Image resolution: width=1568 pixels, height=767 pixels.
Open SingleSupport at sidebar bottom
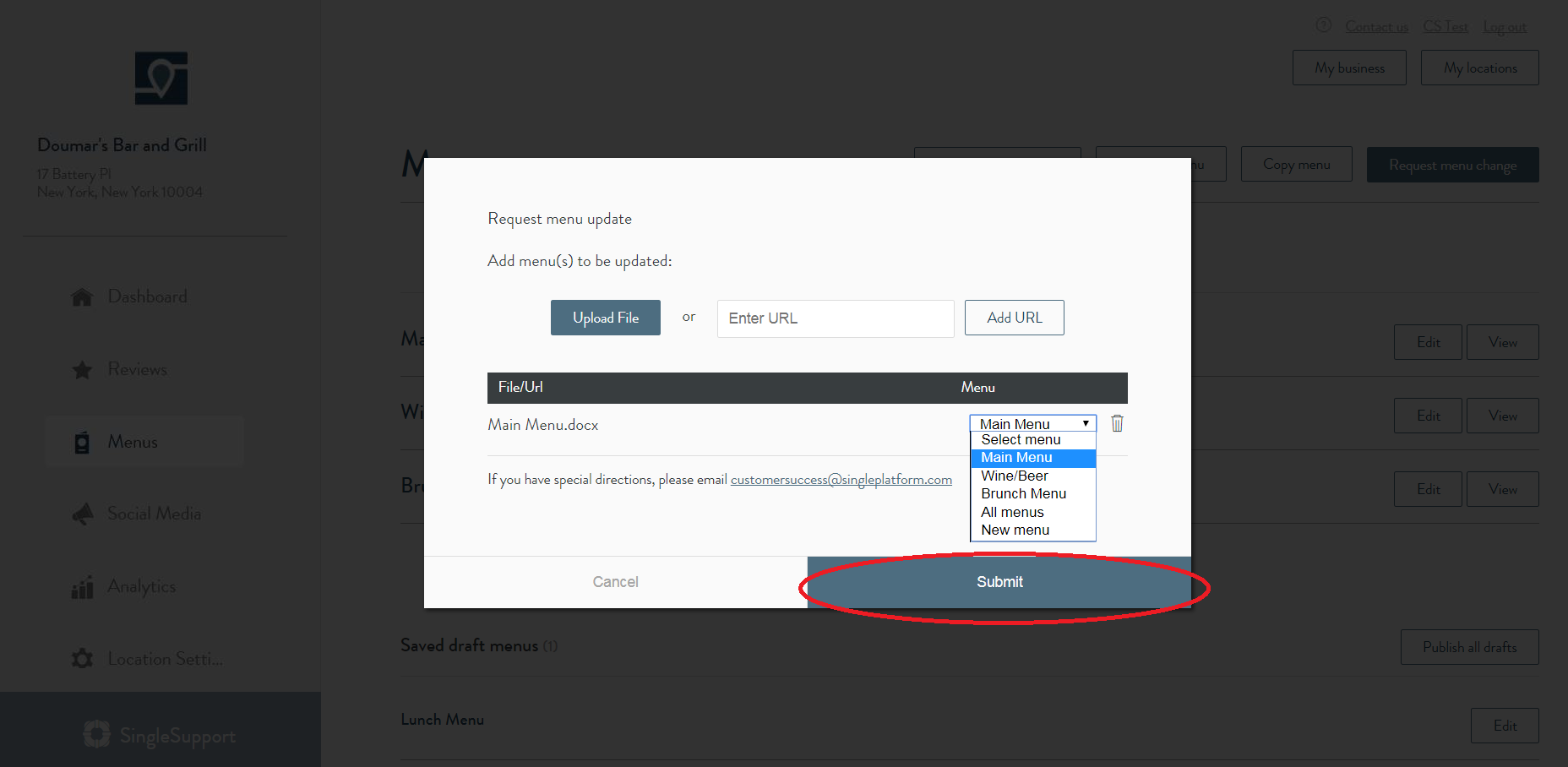click(161, 735)
